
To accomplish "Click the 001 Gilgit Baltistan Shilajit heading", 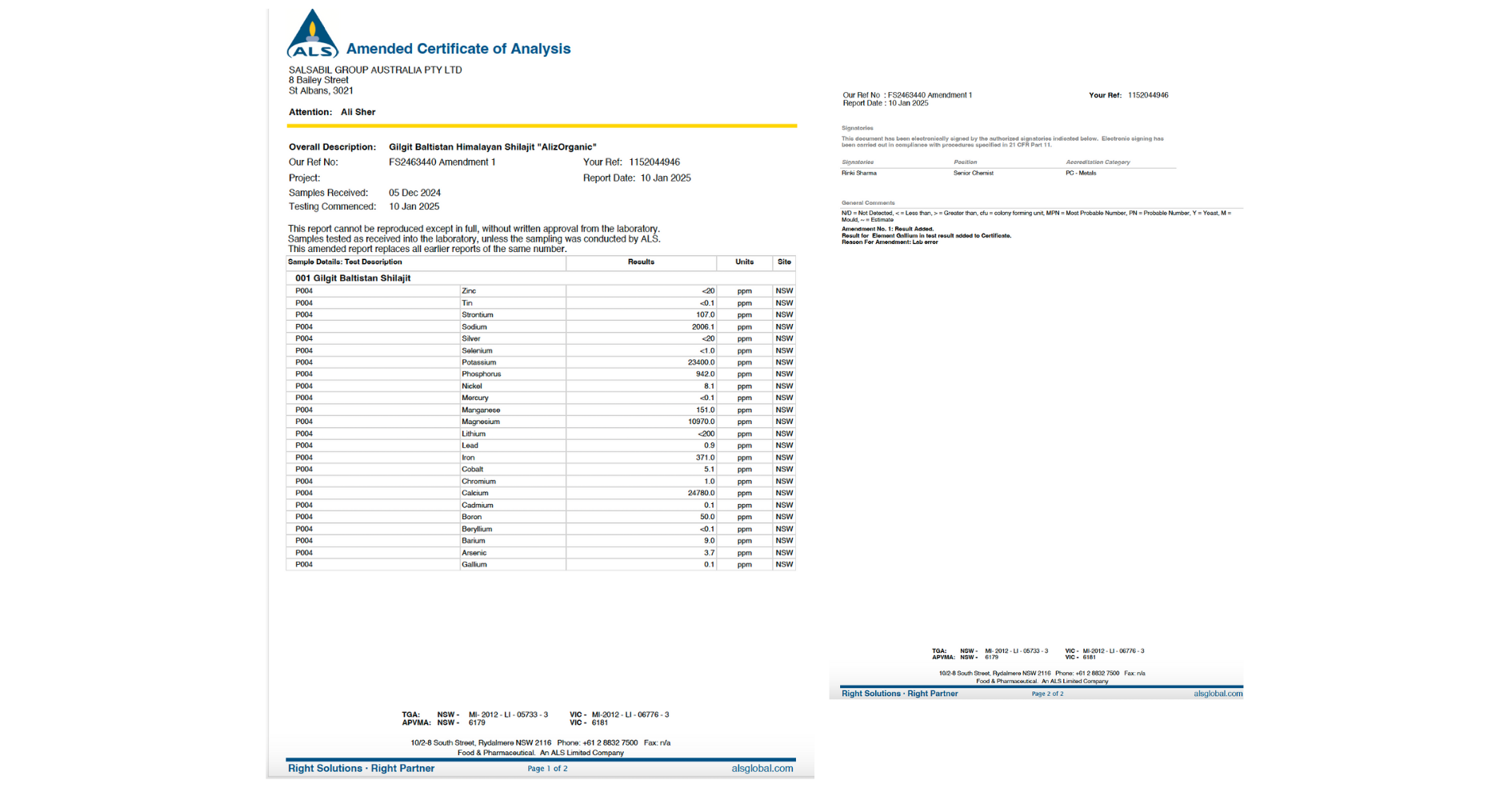I will pos(353,278).
